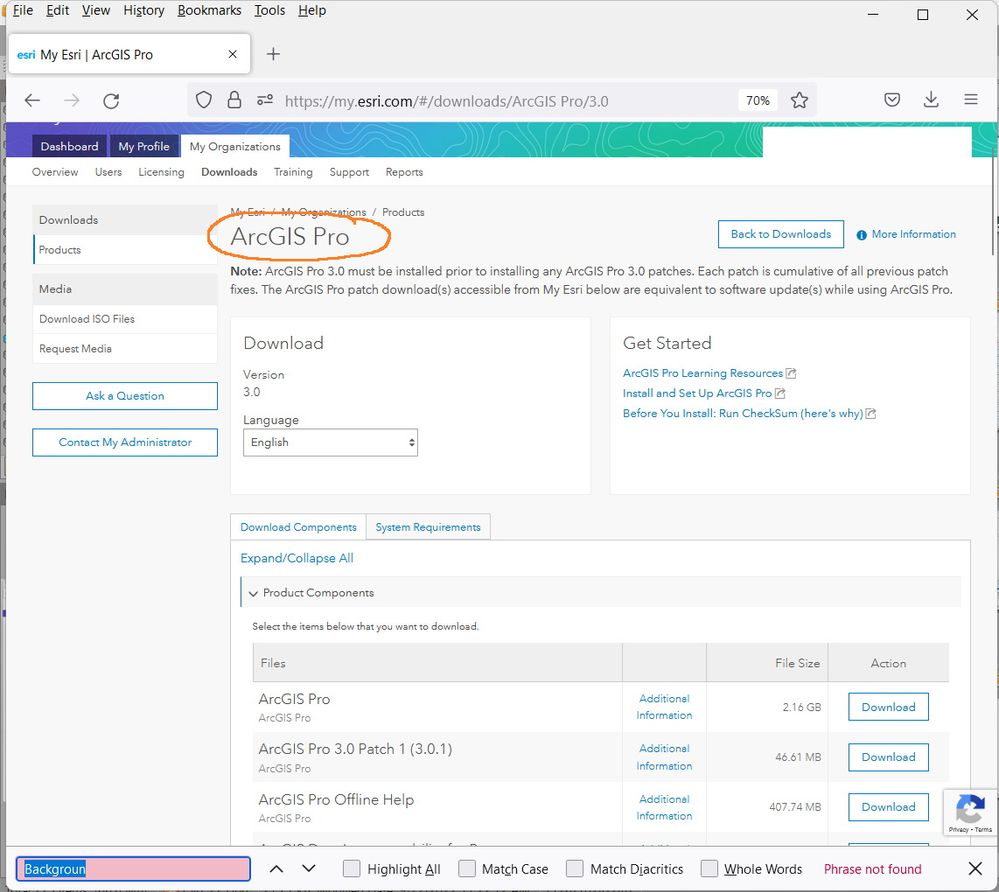Open the Edit menu
This screenshot has height=892, width=999.
click(57, 10)
